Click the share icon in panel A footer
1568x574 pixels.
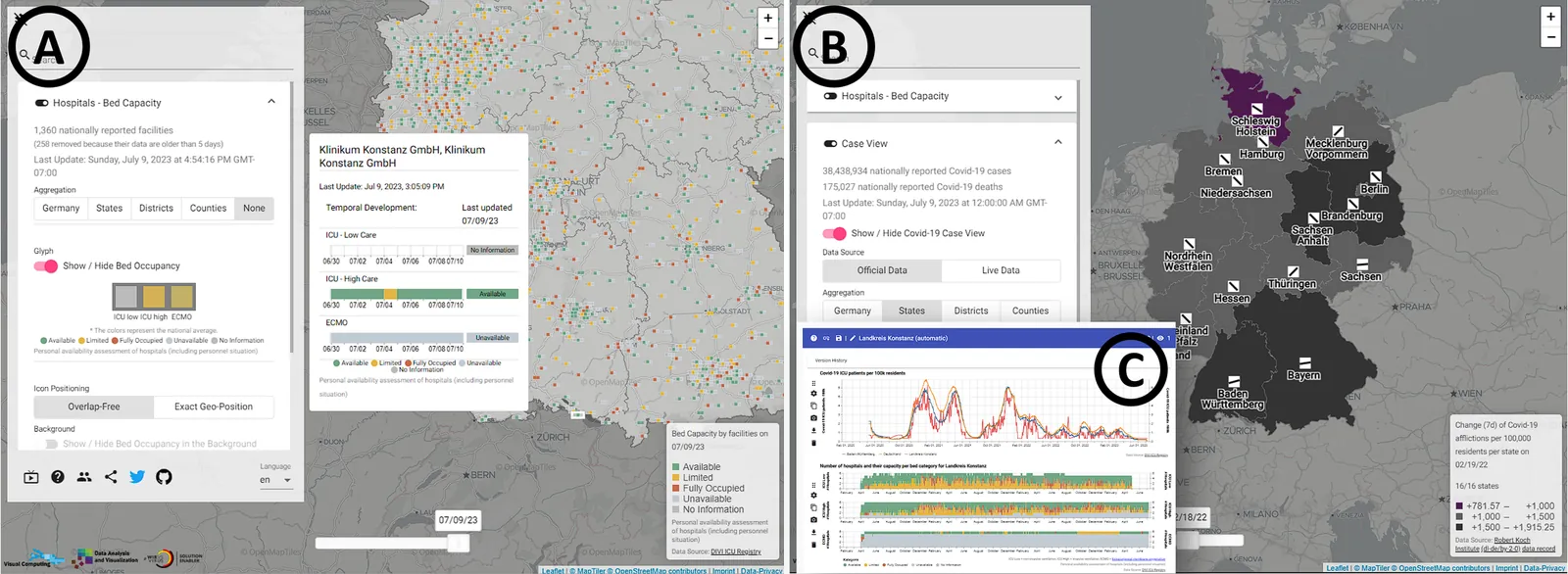[x=111, y=477]
